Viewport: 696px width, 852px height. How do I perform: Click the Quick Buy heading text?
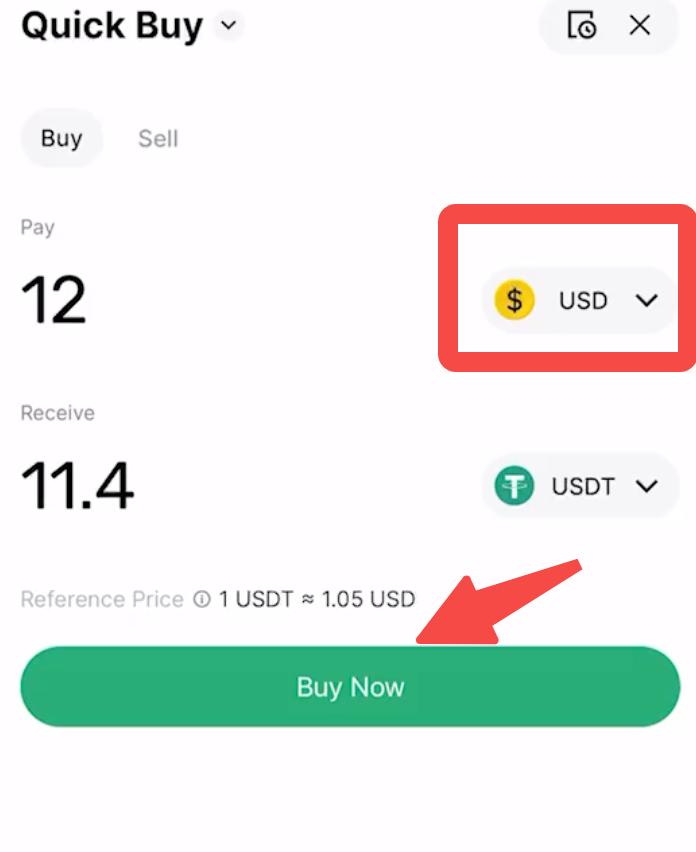coord(111,26)
